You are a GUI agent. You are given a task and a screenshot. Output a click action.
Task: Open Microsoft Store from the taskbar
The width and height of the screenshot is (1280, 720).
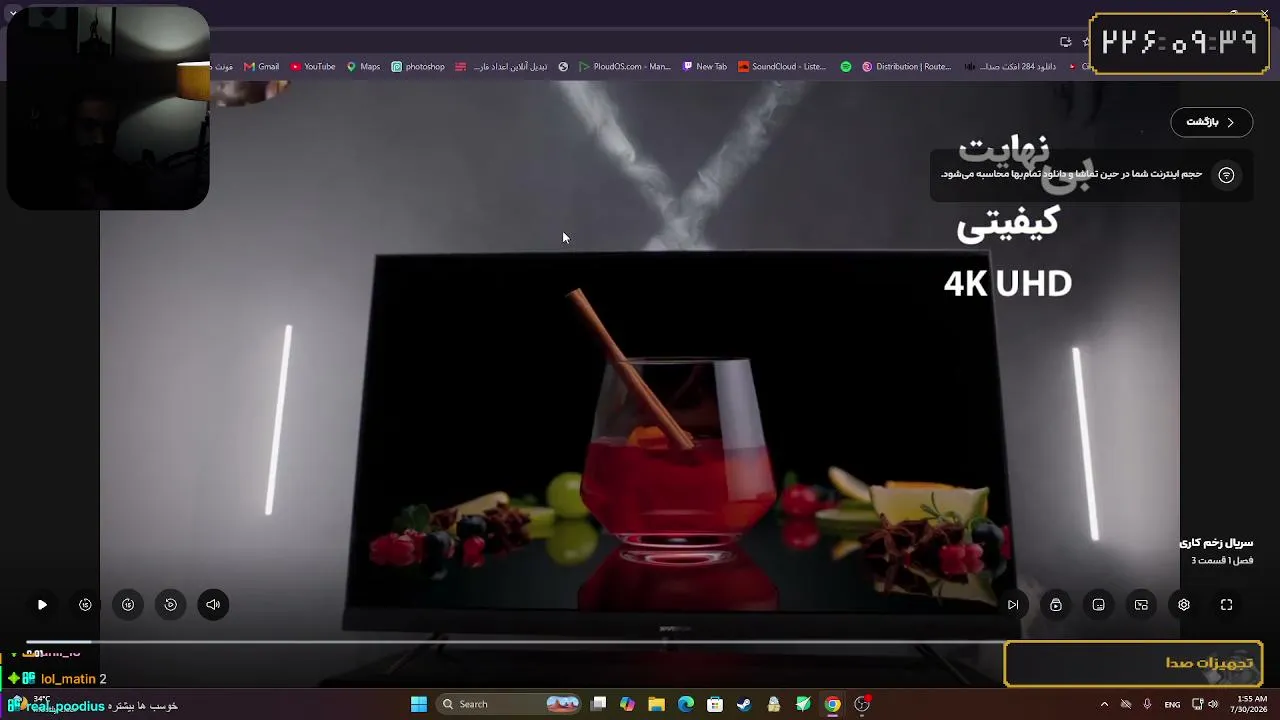(715, 704)
